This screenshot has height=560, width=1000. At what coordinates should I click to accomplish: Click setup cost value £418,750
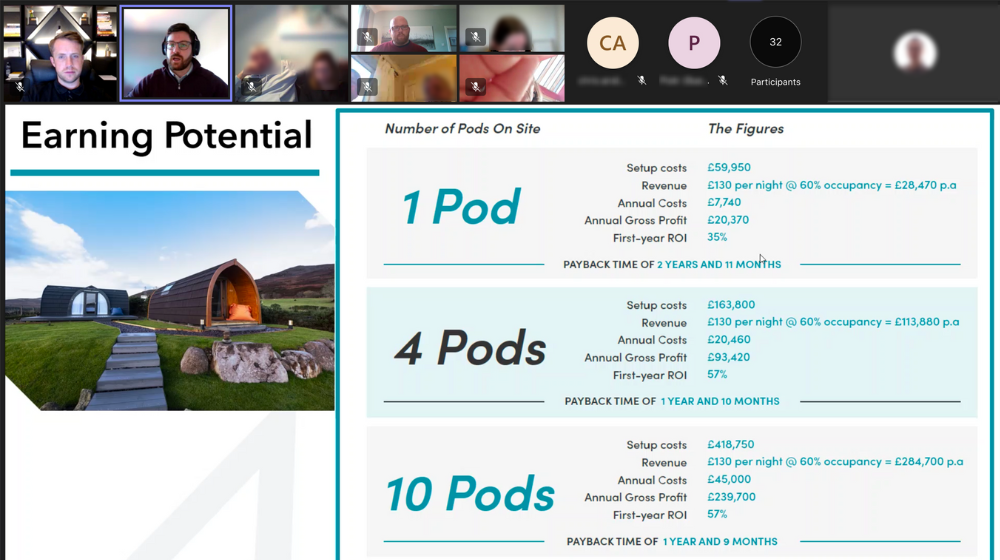pyautogui.click(x=730, y=445)
